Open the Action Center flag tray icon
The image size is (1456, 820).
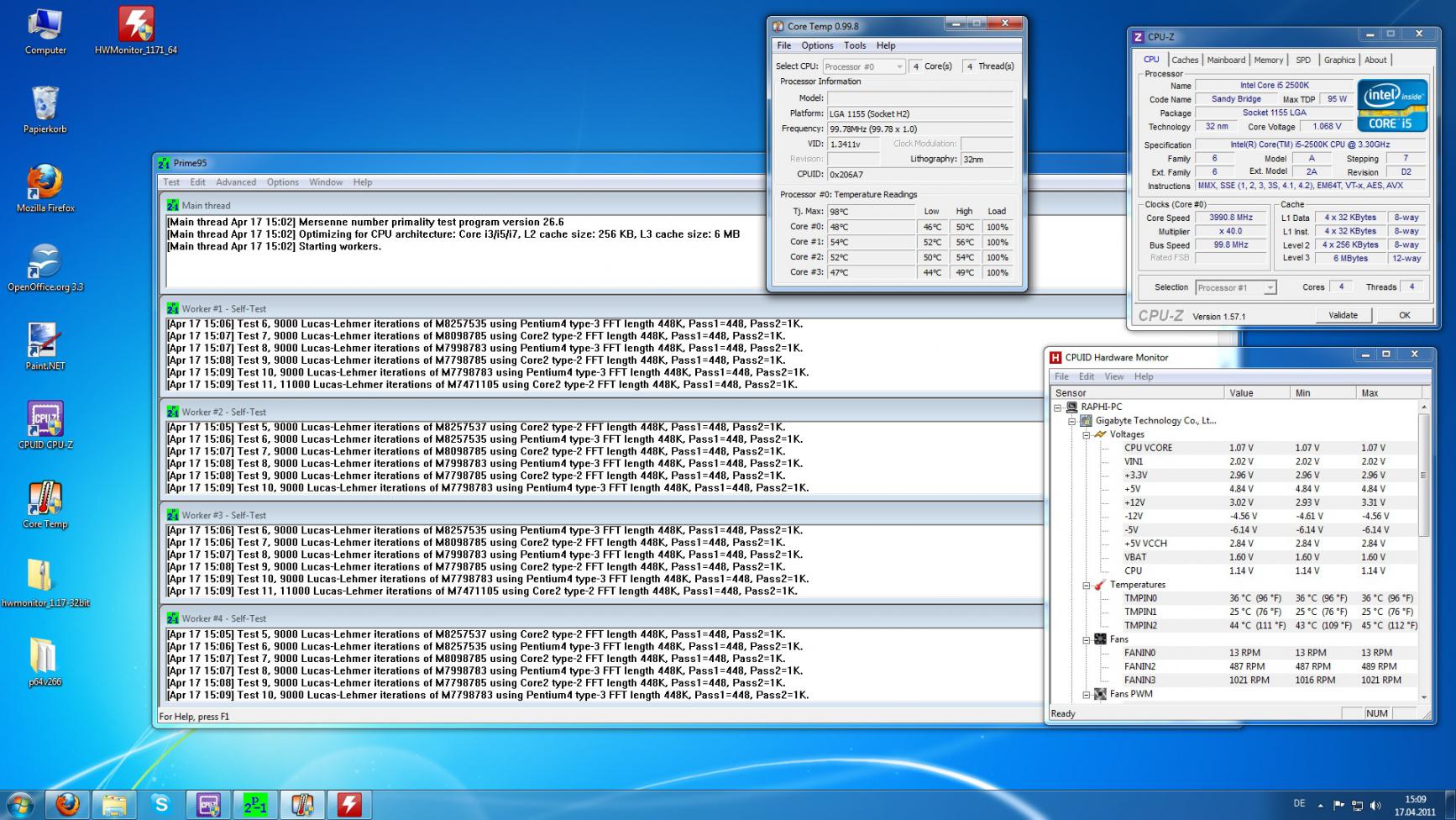[x=1338, y=806]
